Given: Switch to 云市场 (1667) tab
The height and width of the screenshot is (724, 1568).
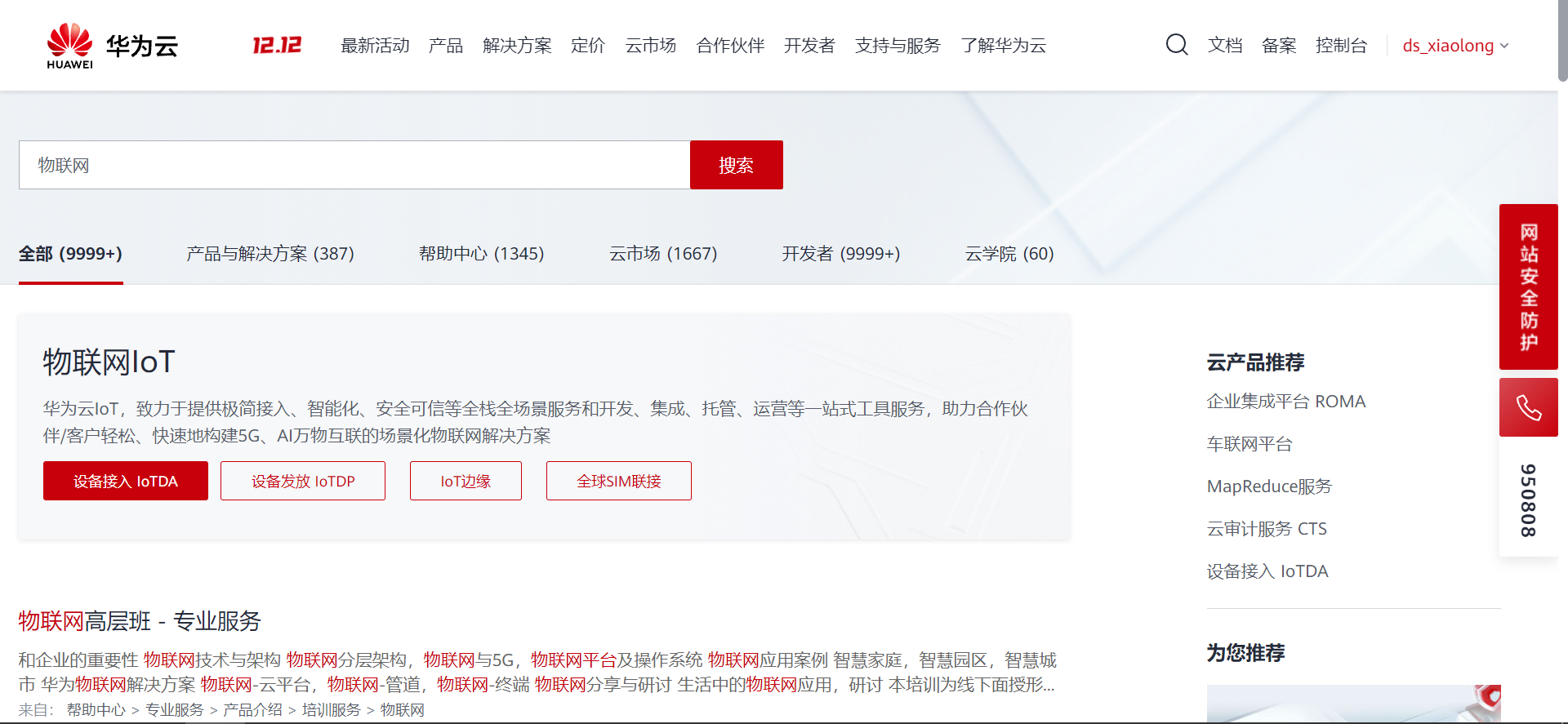Looking at the screenshot, I should (663, 254).
